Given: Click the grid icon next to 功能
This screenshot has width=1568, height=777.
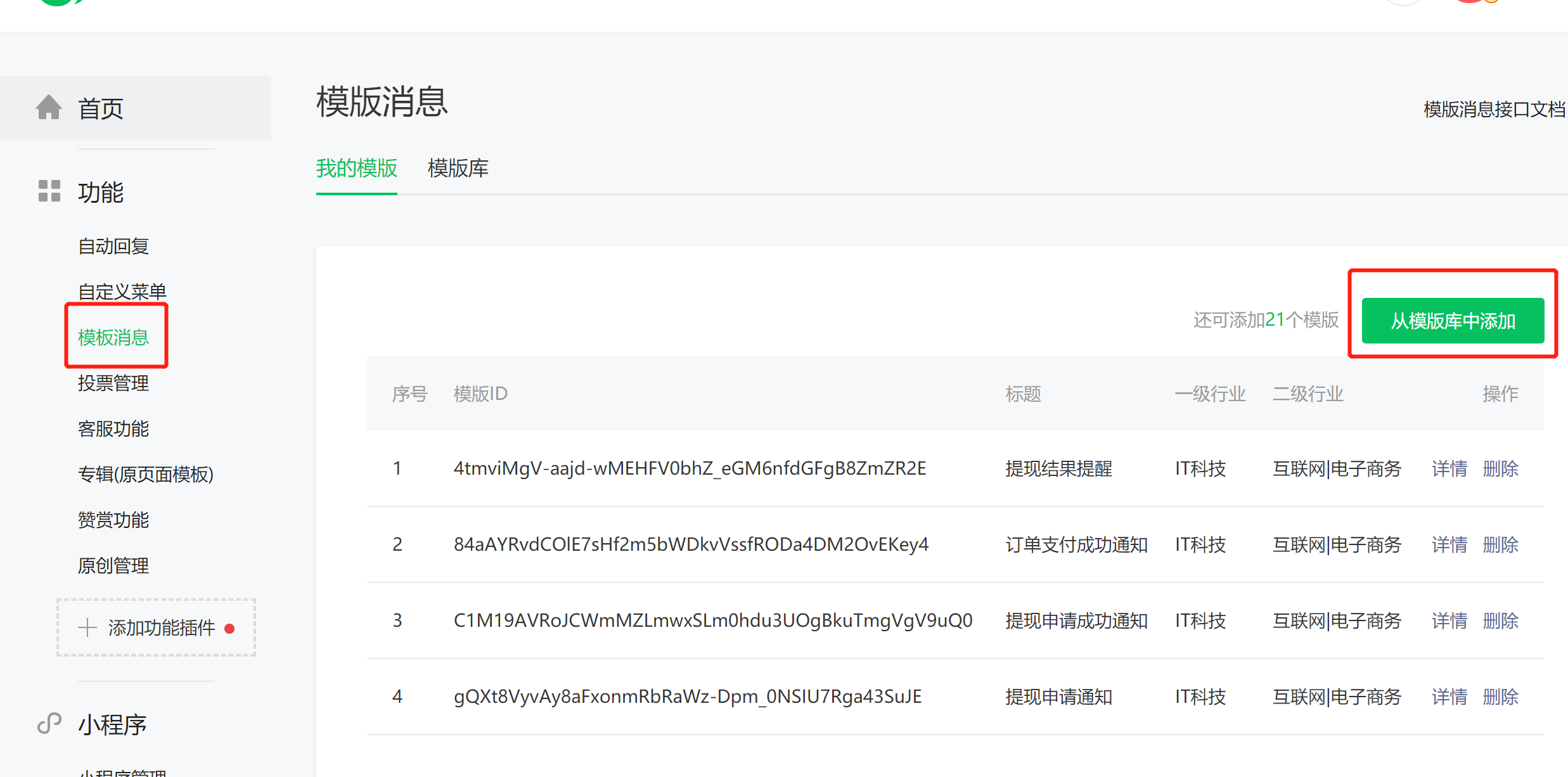Looking at the screenshot, I should tap(49, 191).
